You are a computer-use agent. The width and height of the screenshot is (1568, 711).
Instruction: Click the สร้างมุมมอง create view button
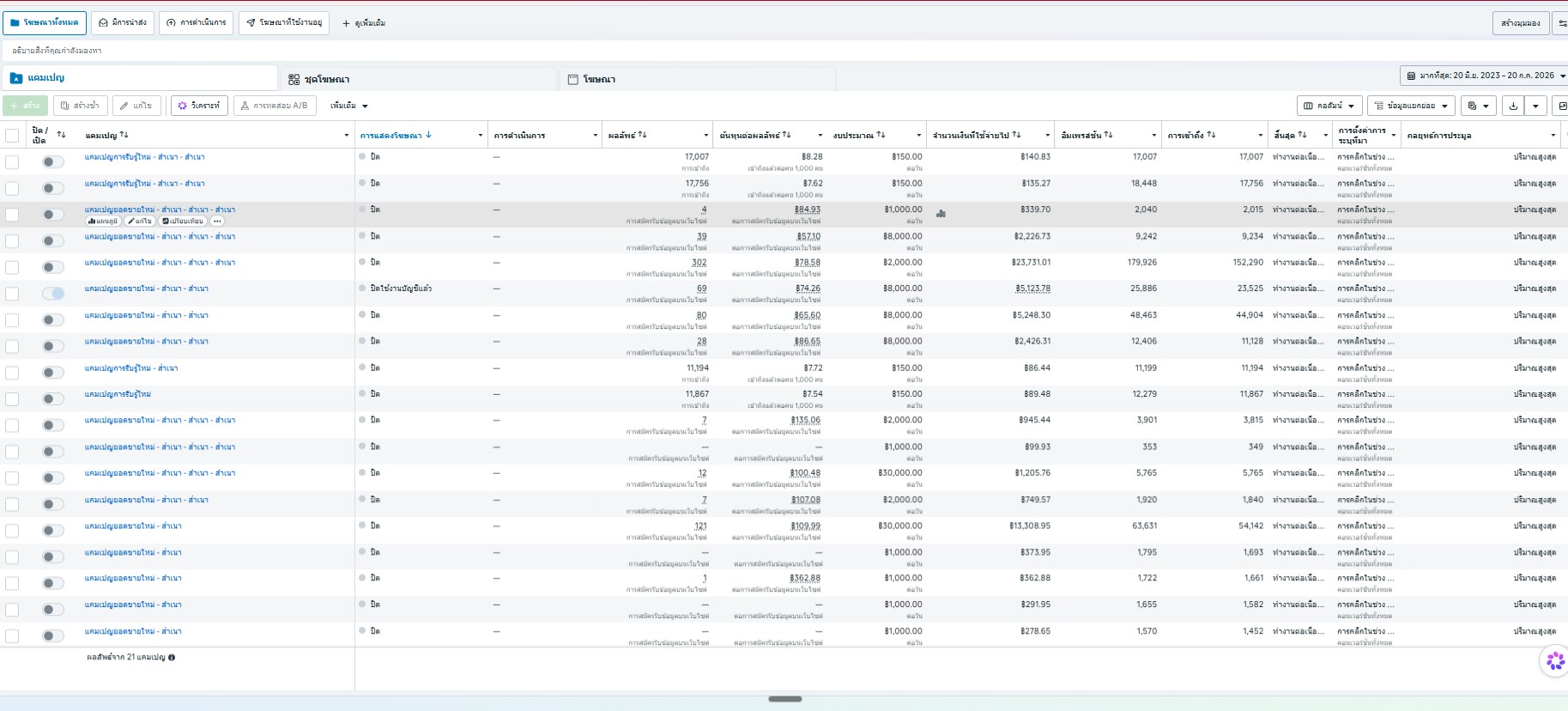point(1521,23)
